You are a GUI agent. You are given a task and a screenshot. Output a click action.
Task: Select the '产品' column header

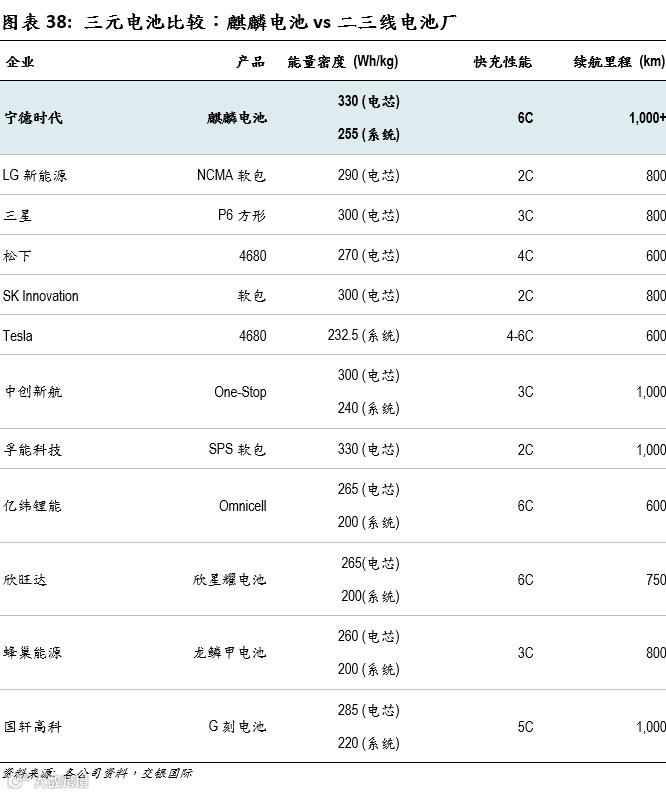click(251, 62)
